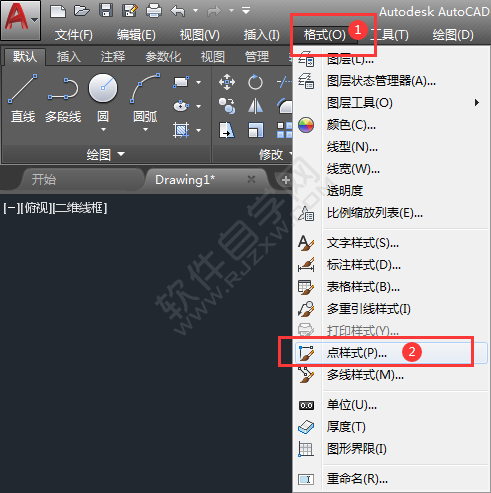Select the Rectangle draw tool
Screen dimensions: 491x493
coord(181,82)
